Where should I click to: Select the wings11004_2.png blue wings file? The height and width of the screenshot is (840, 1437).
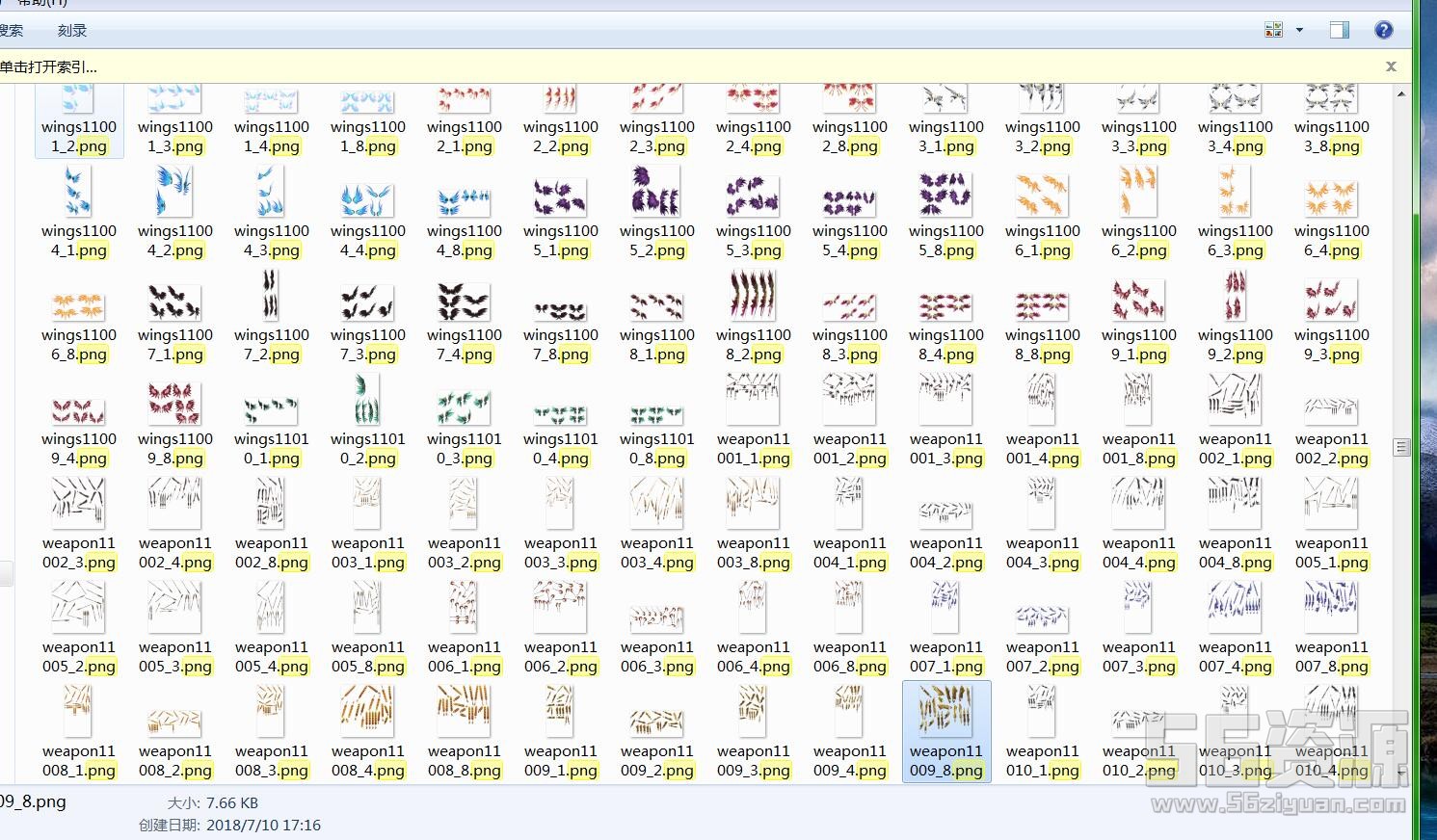click(x=174, y=192)
